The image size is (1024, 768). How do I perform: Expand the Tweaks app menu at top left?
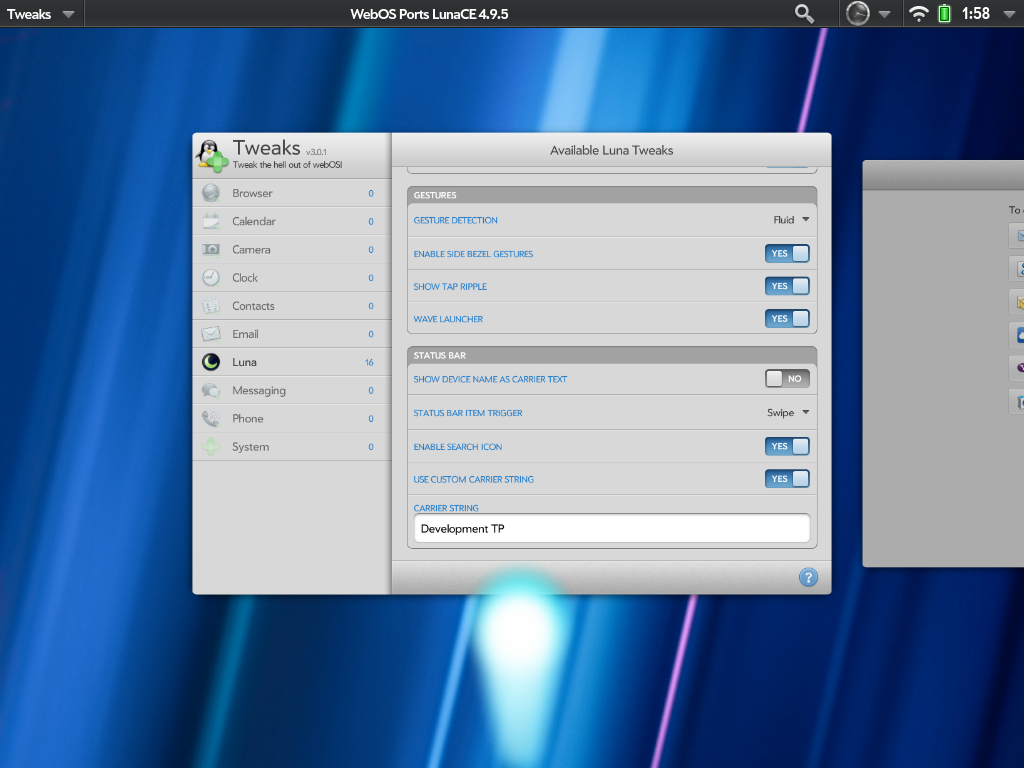tap(40, 14)
